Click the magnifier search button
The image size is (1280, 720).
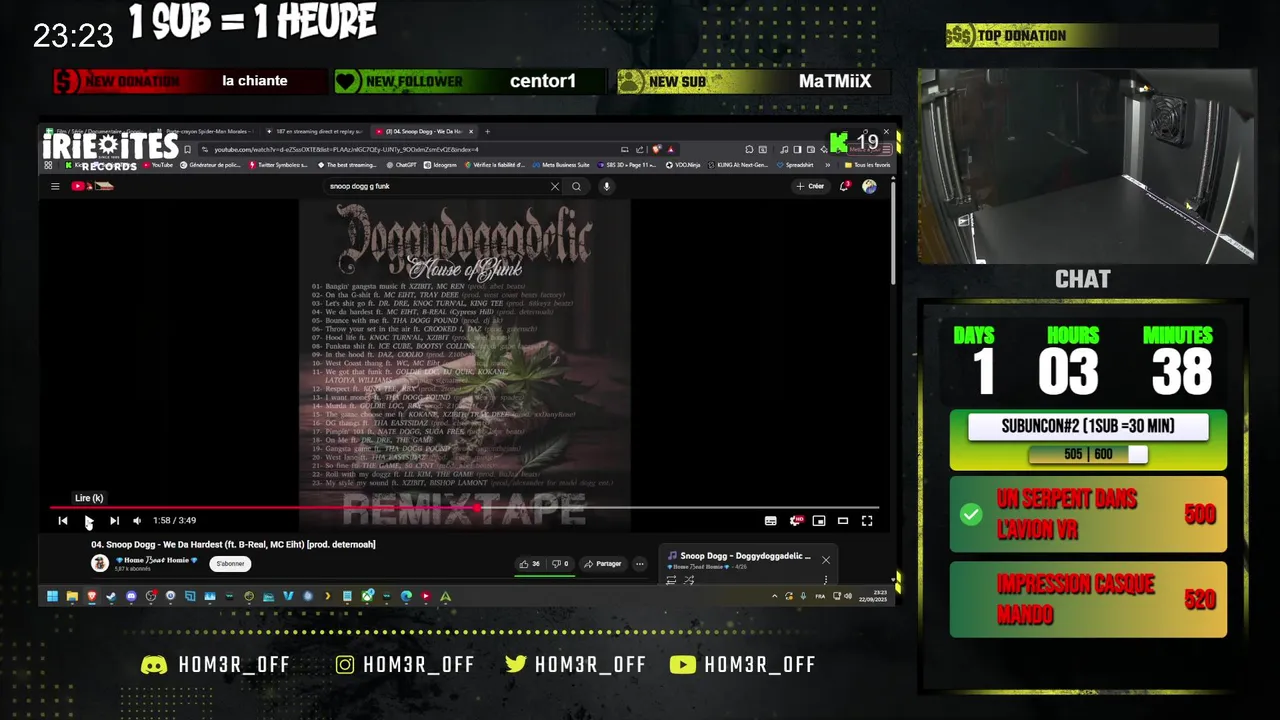[x=576, y=186]
